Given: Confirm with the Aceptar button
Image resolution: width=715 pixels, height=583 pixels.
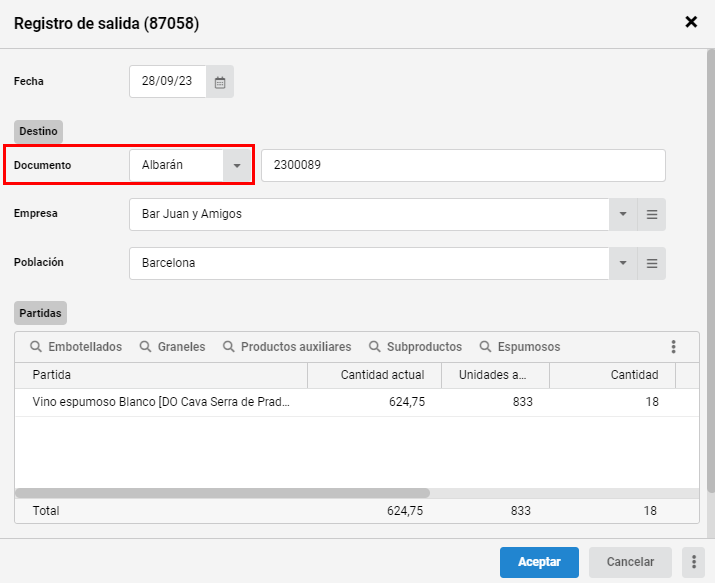Looking at the screenshot, I should click(539, 562).
